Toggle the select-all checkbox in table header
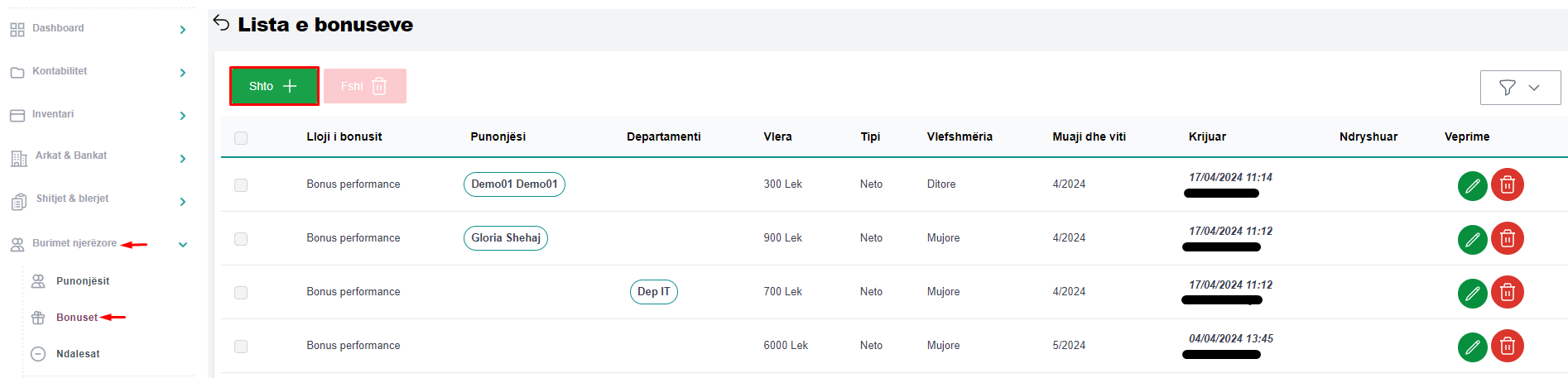 tap(241, 138)
